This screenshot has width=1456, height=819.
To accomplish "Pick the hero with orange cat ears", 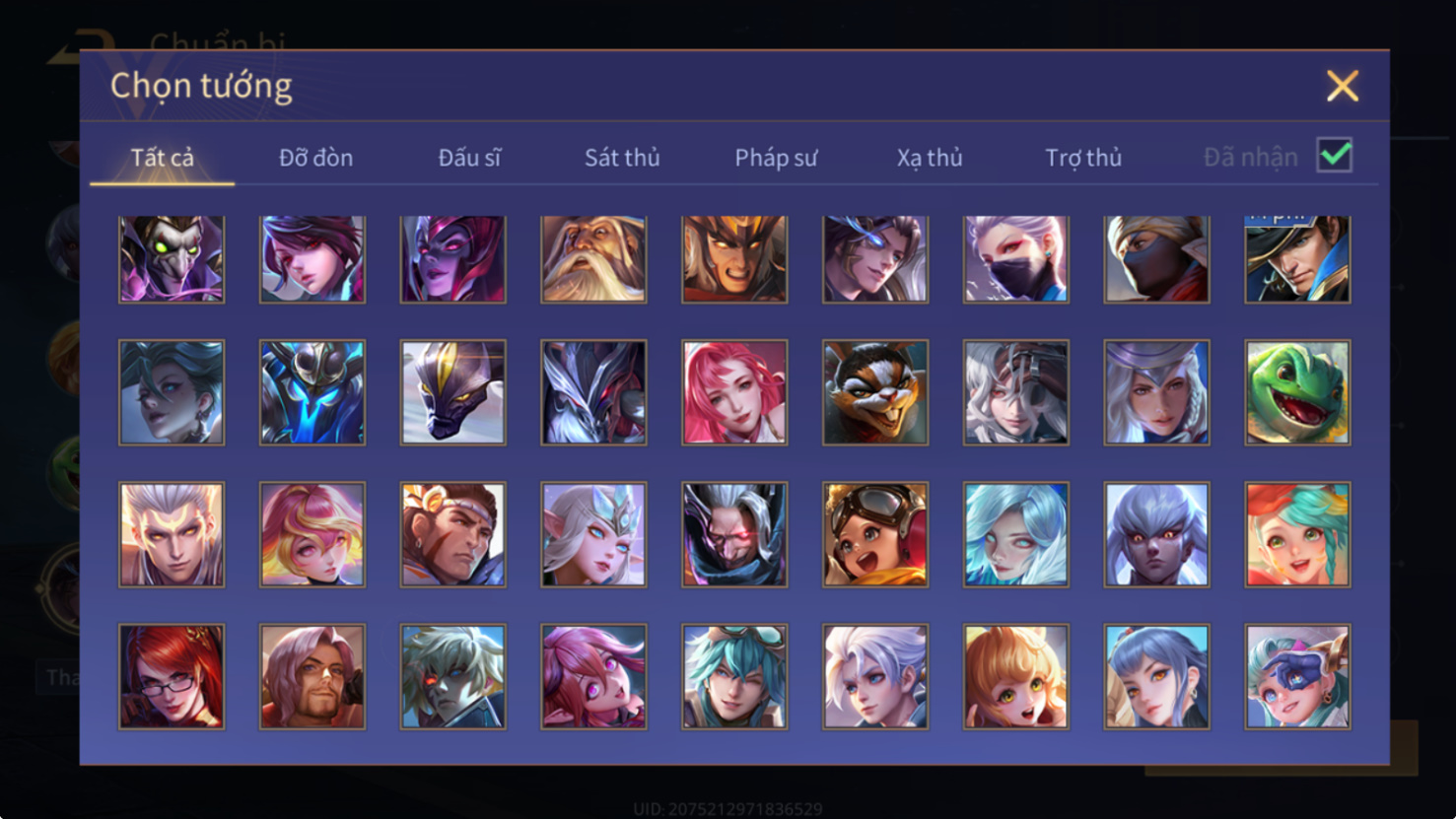I will tap(1016, 676).
